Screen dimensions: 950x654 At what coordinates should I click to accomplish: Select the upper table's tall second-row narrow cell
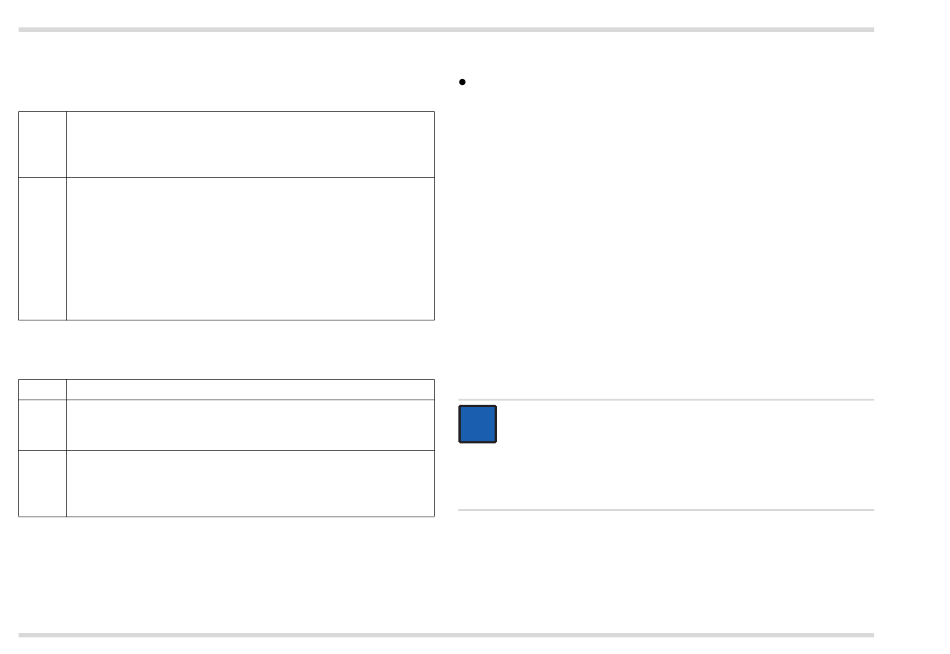tap(42, 249)
